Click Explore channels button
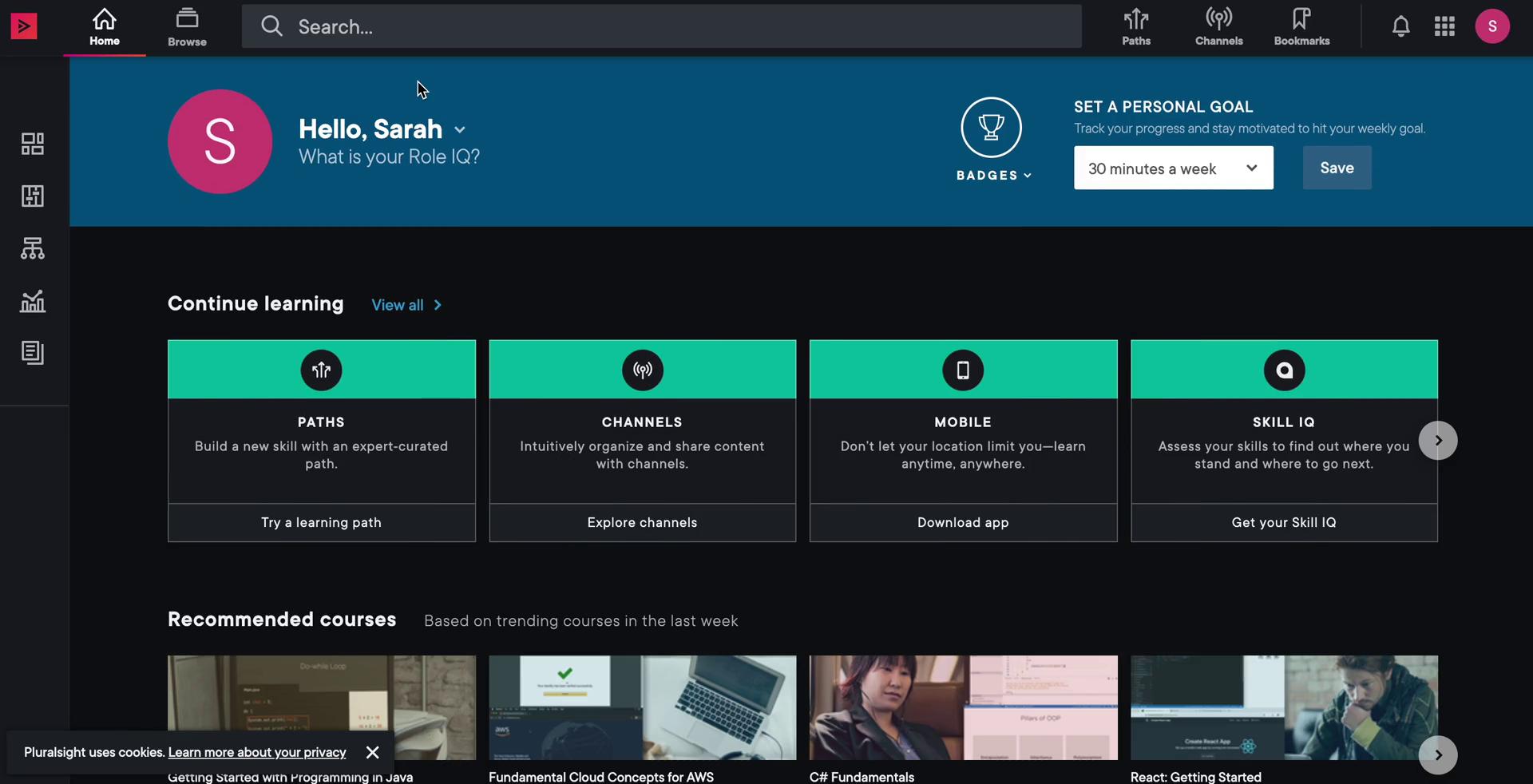The width and height of the screenshot is (1533, 784). [x=643, y=523]
